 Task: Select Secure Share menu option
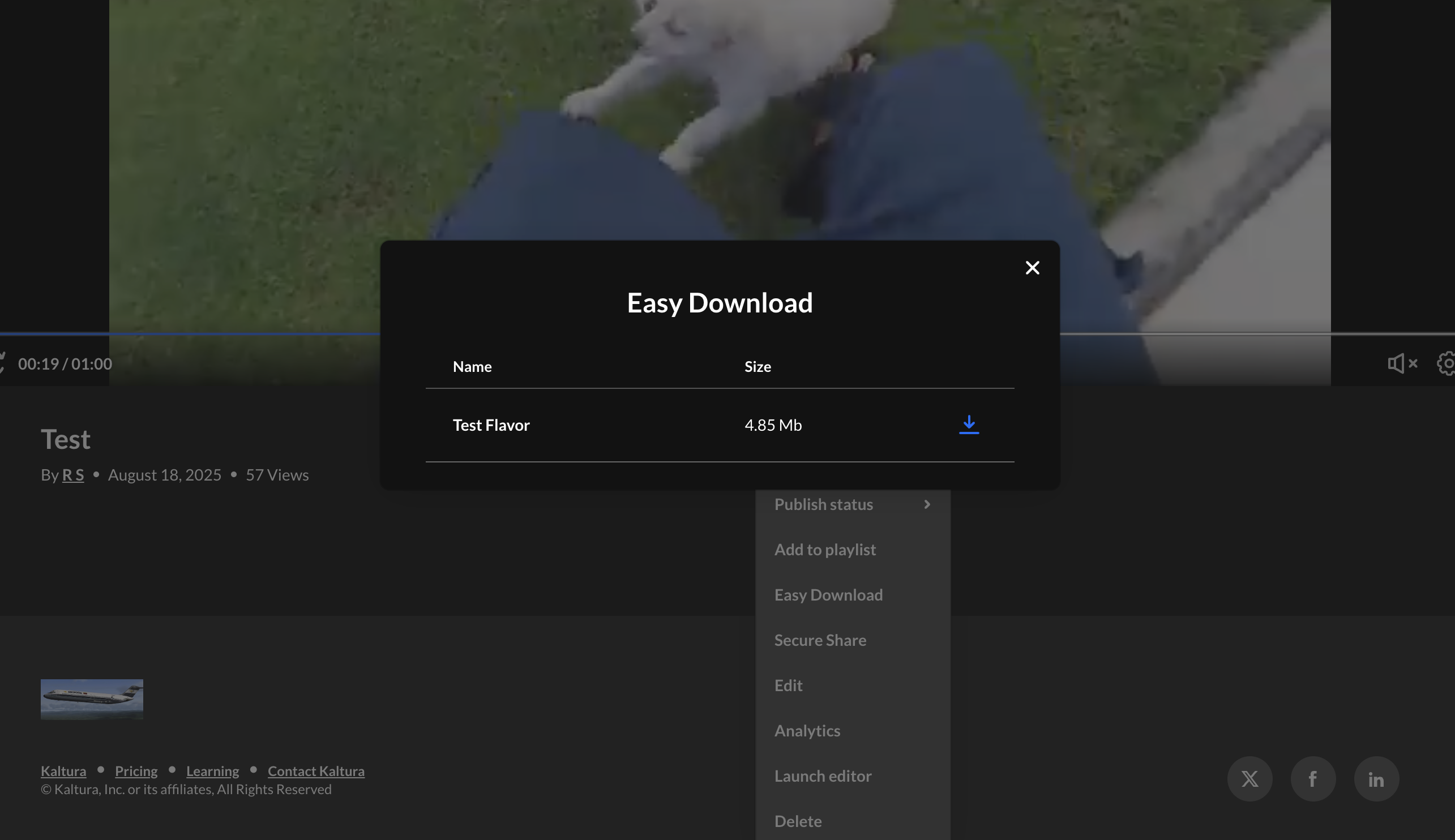pos(820,640)
